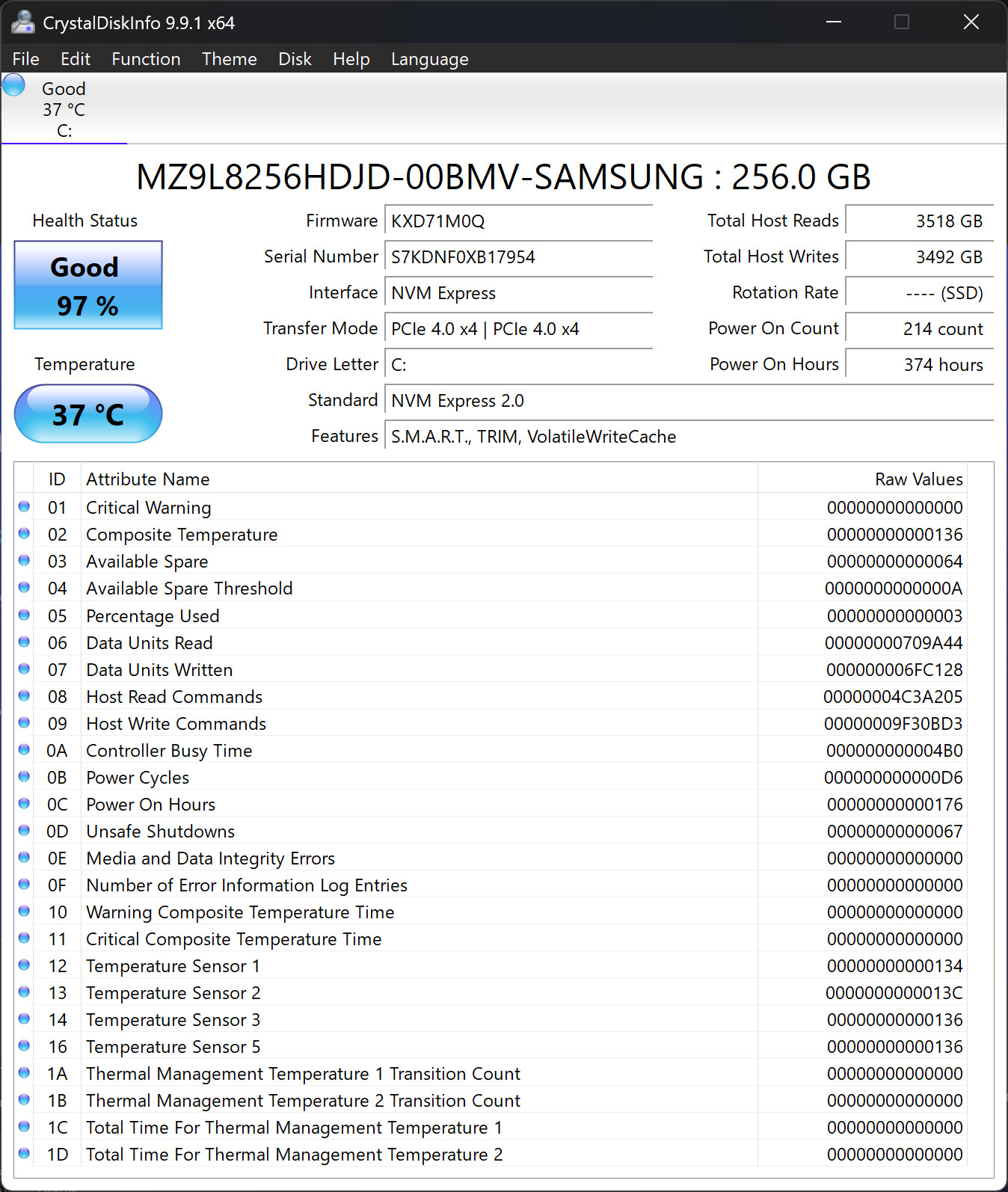Click the status orb for Host Read Commands
This screenshot has width=1008, height=1192.
point(24,696)
